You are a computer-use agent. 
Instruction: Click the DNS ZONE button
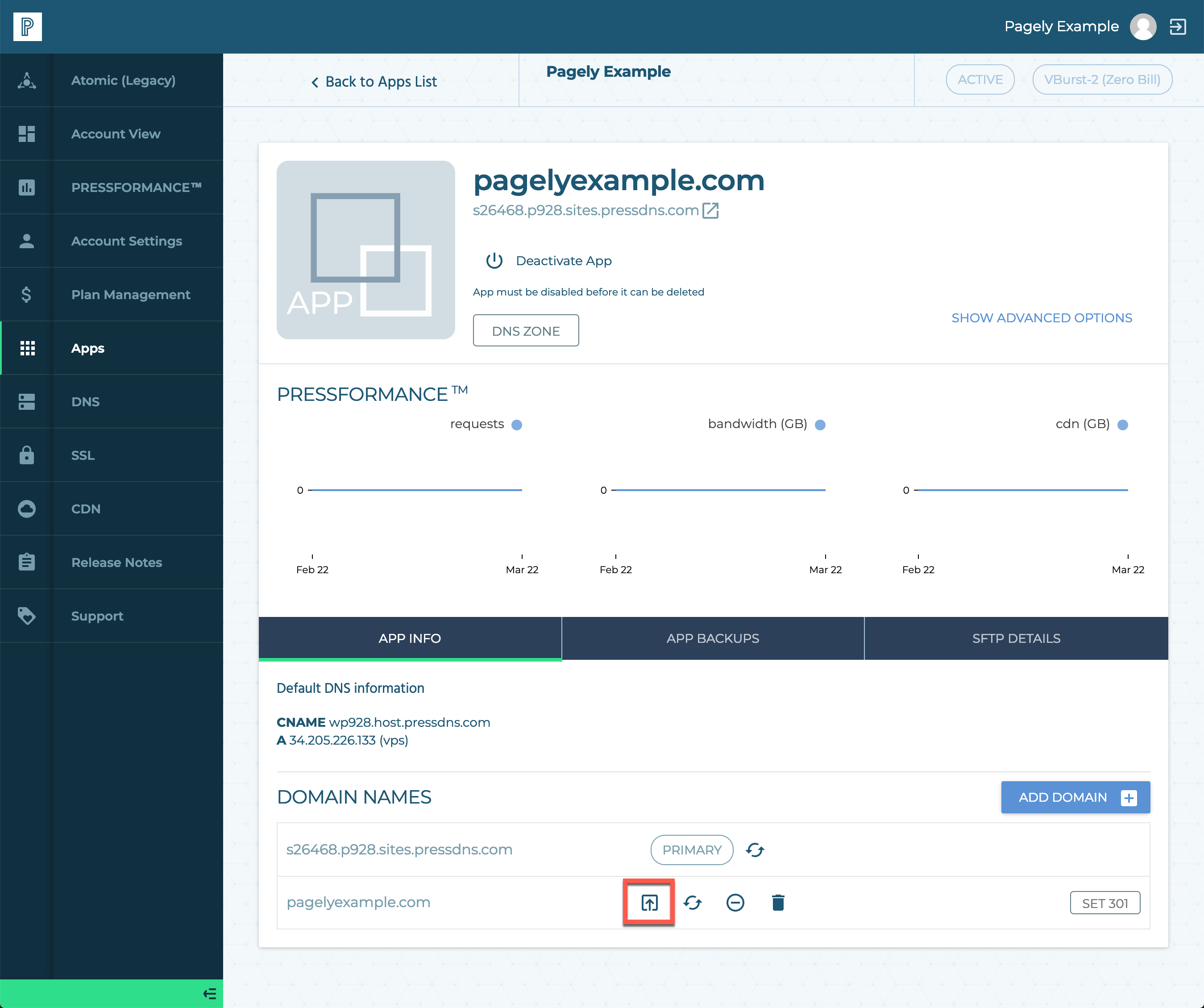526,331
